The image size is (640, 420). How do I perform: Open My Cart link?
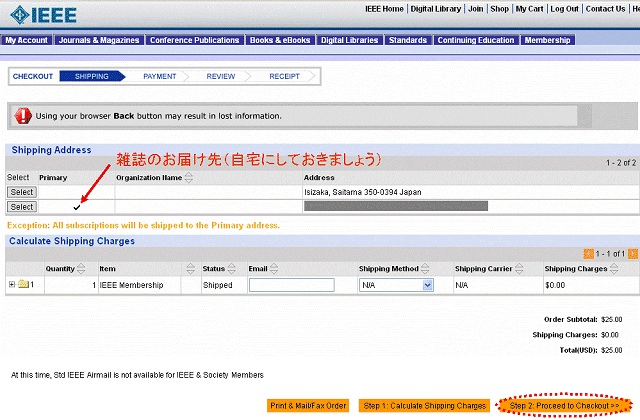[529, 9]
